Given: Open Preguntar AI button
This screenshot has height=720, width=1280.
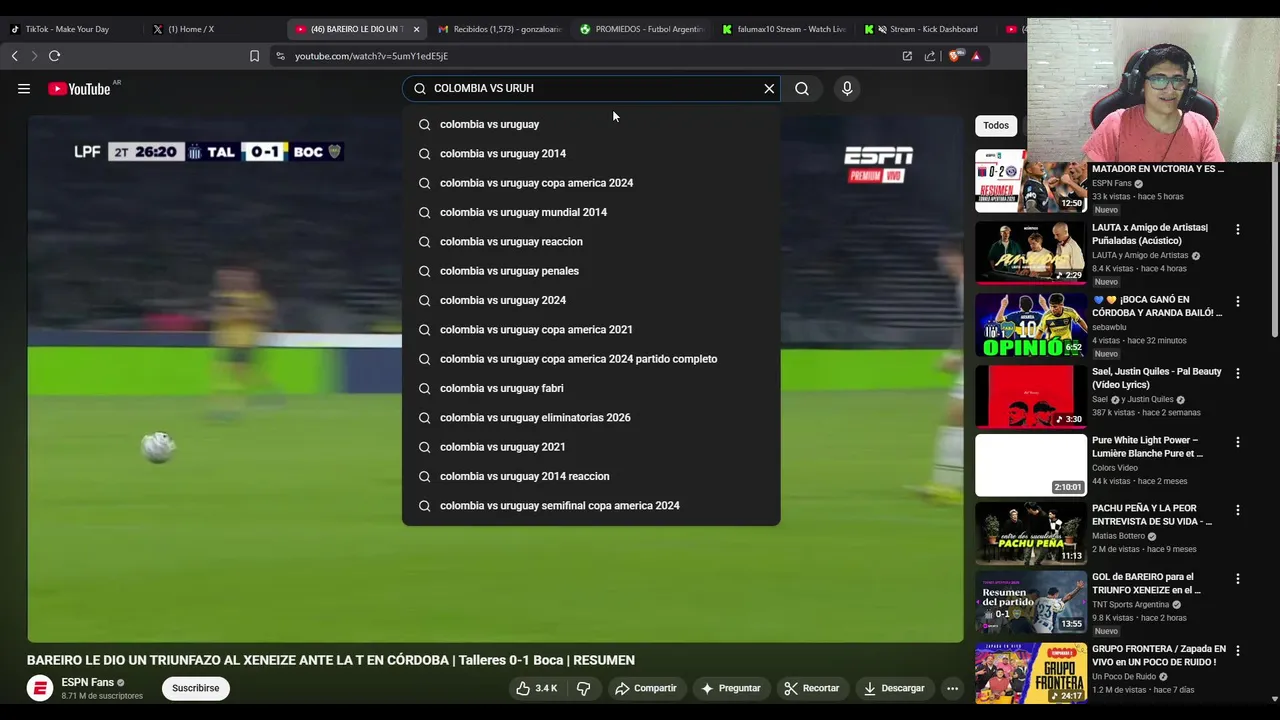Looking at the screenshot, I should (731, 688).
